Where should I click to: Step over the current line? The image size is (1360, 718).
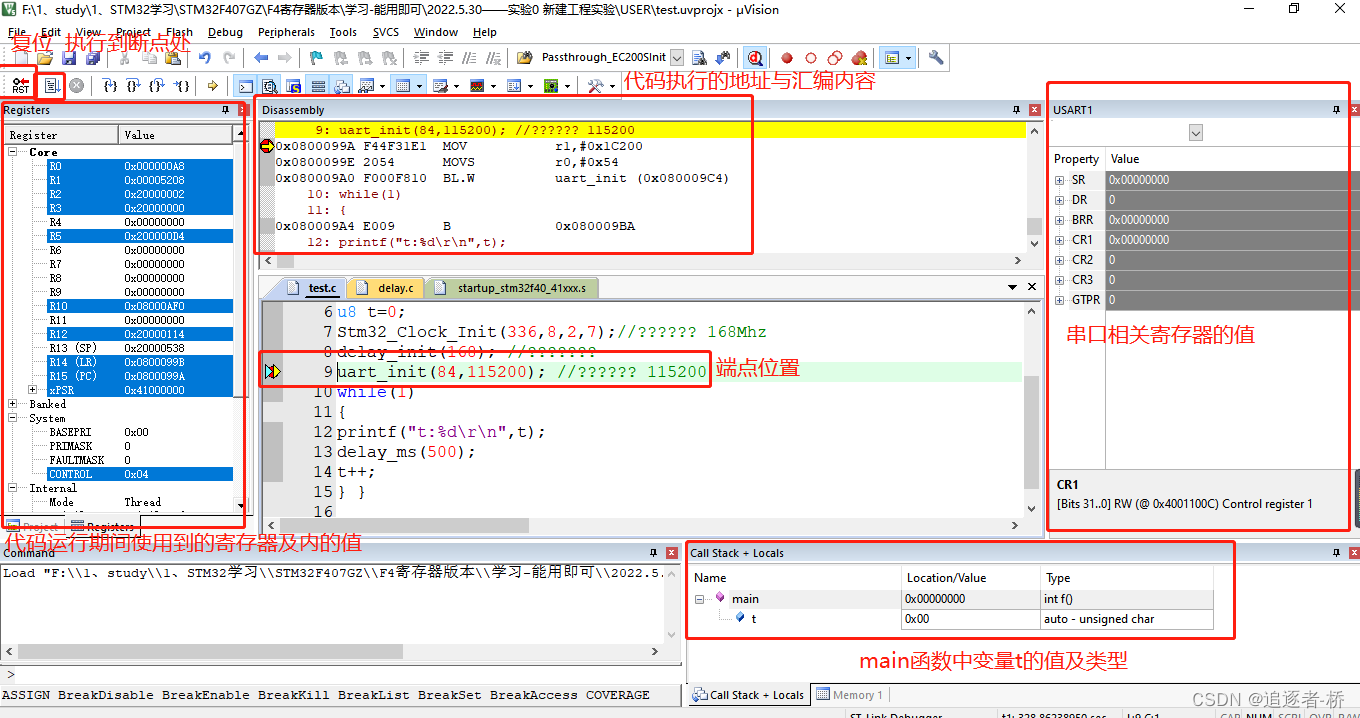click(133, 86)
